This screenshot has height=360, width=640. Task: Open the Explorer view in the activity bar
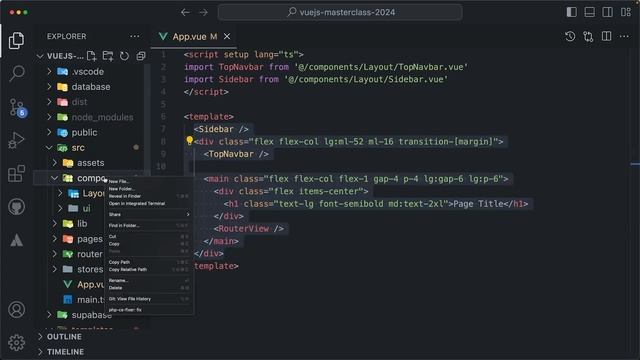tap(16, 40)
